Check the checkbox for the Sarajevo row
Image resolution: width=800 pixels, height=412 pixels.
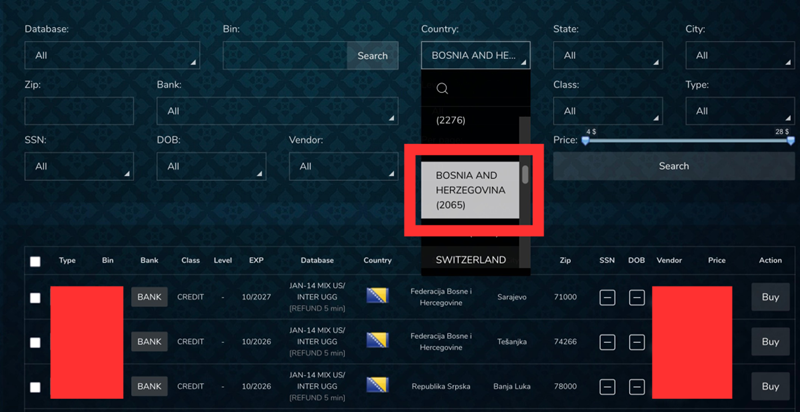pyautogui.click(x=35, y=298)
